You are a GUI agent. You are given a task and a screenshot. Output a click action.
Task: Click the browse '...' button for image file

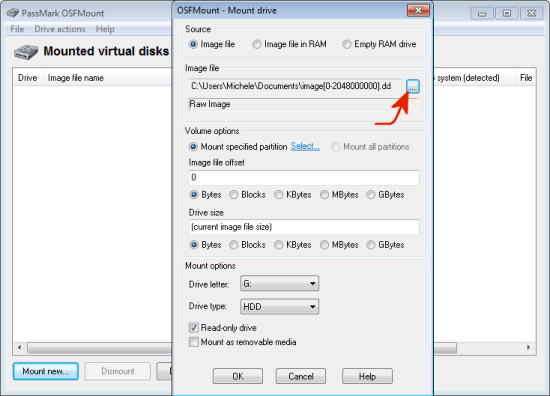413,86
